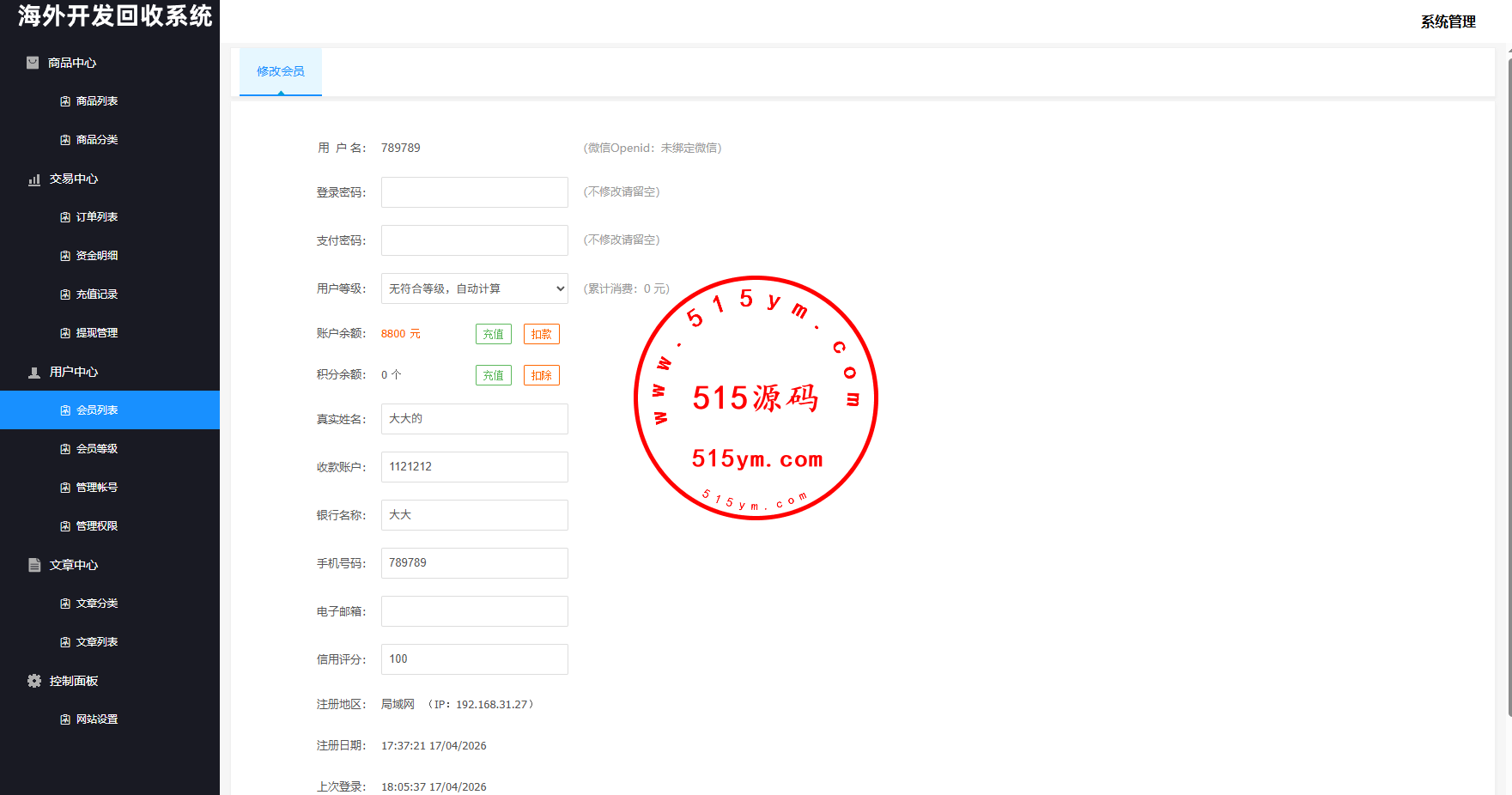Click the 登录密码 input field
Screen dimensions: 1512x795
(x=474, y=192)
